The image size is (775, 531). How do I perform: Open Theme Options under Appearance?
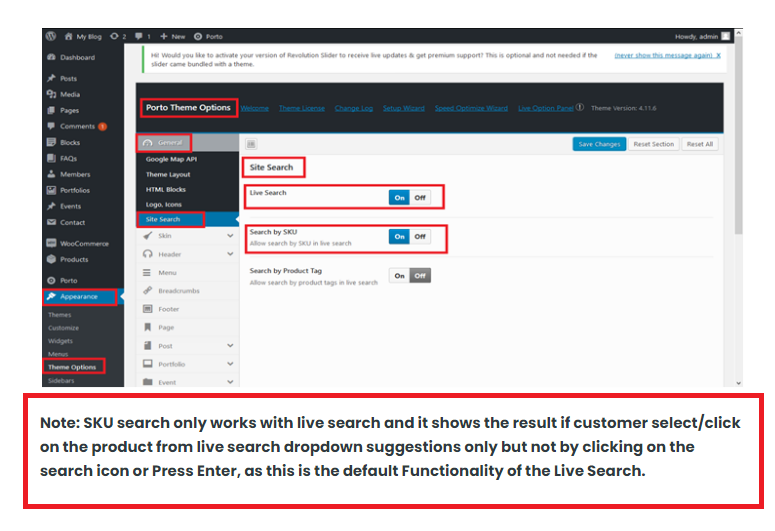pos(72,367)
